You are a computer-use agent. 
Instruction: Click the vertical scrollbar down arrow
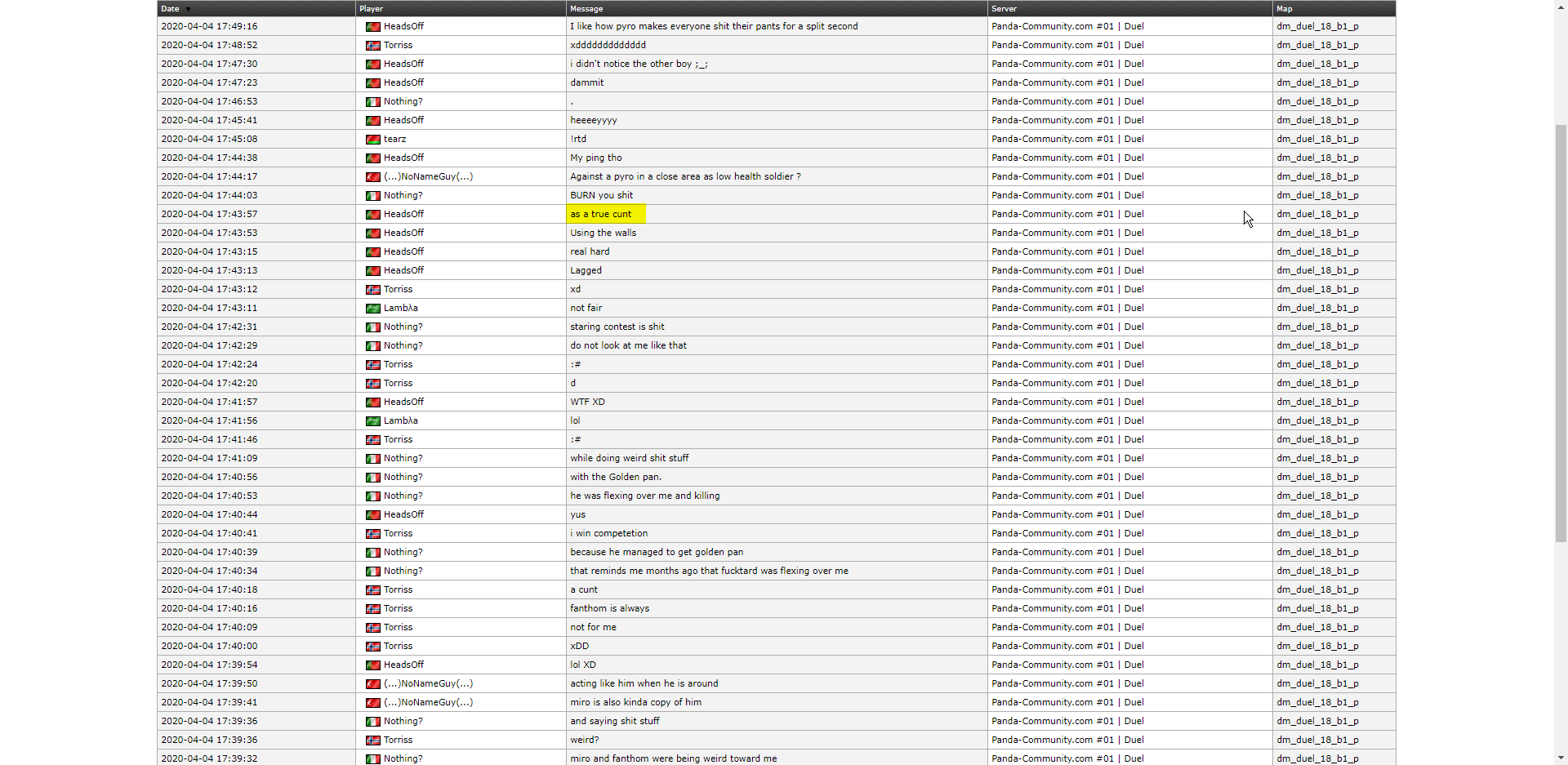(x=1561, y=758)
